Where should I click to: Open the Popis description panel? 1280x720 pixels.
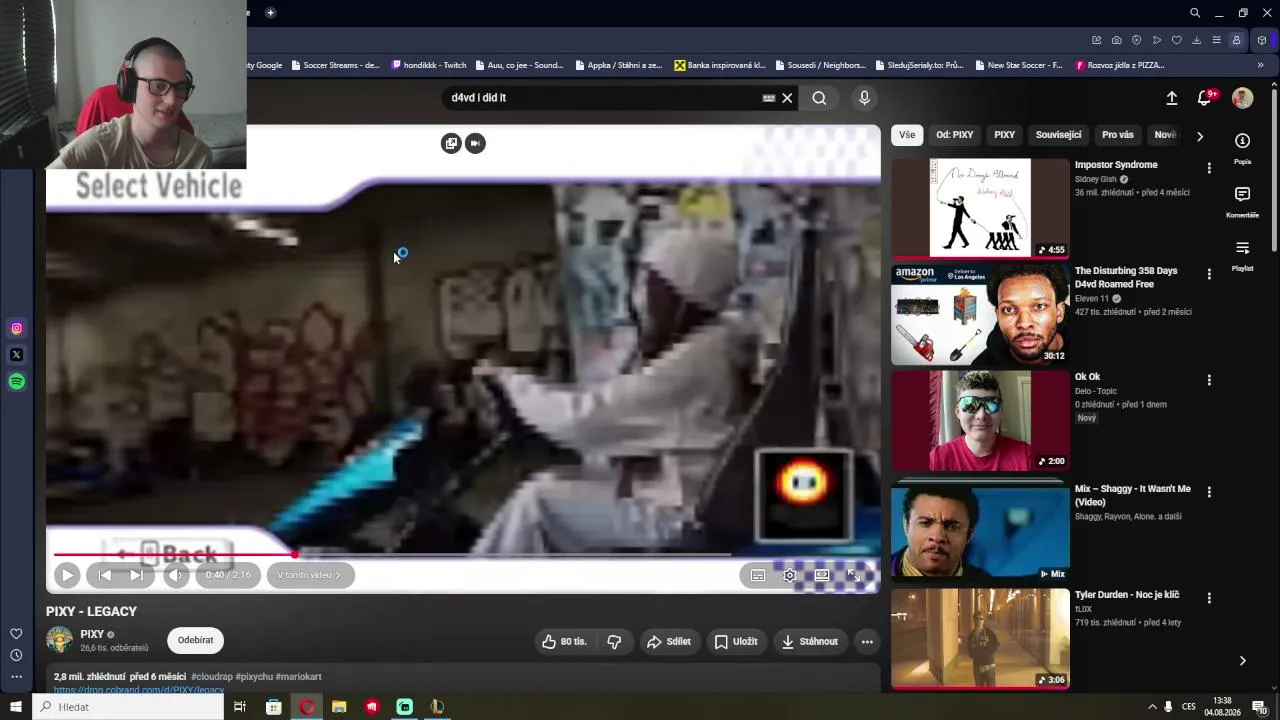[x=1243, y=146]
